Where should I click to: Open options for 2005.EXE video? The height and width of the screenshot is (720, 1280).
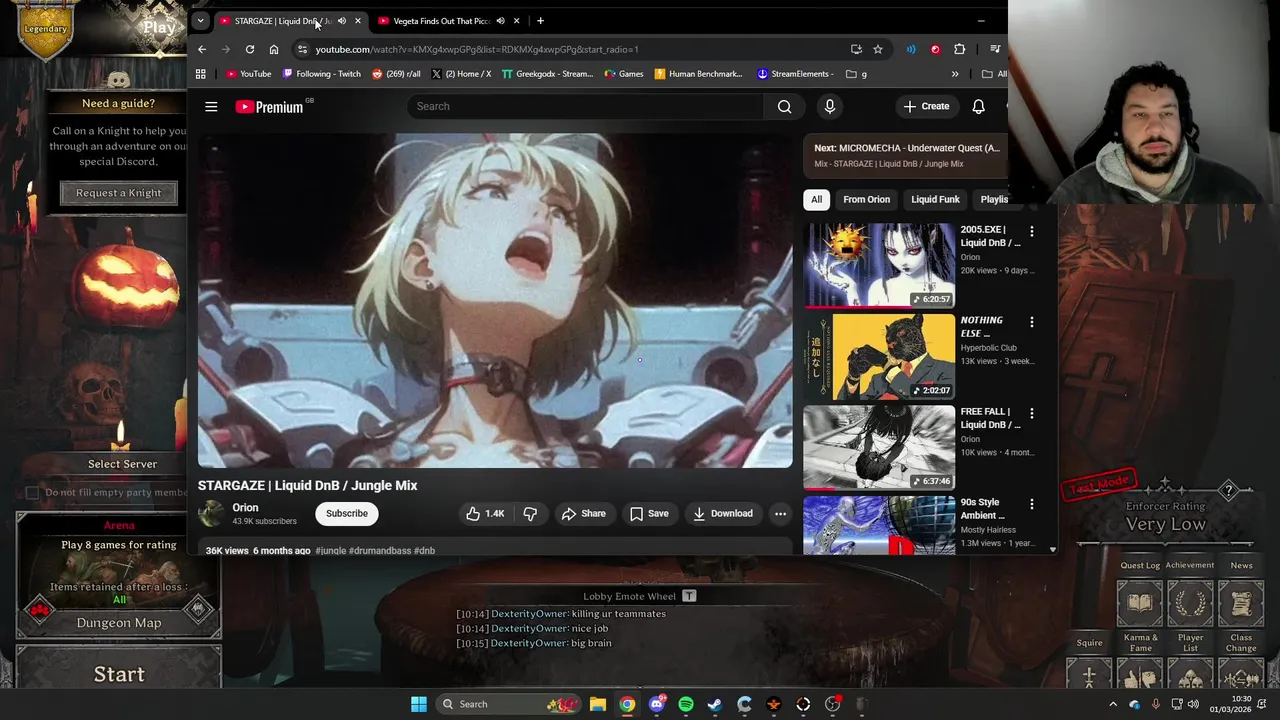click(x=1031, y=231)
